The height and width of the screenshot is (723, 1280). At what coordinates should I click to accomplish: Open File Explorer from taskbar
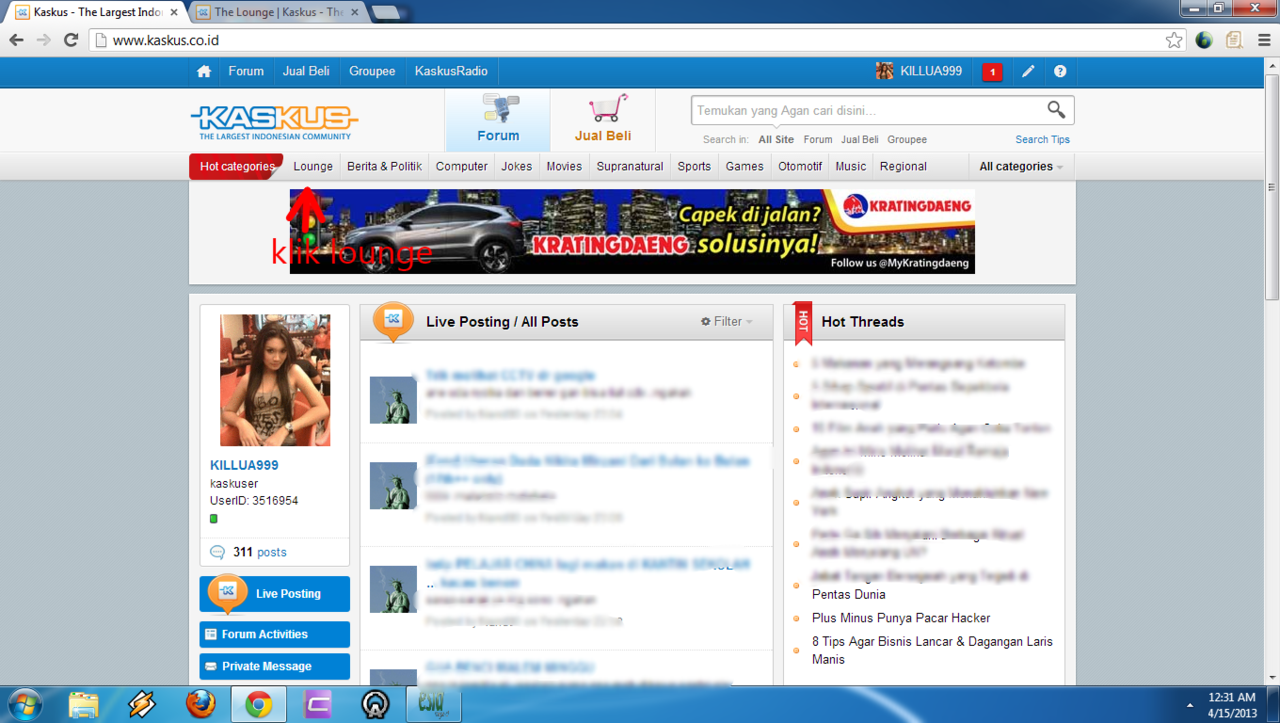[83, 704]
